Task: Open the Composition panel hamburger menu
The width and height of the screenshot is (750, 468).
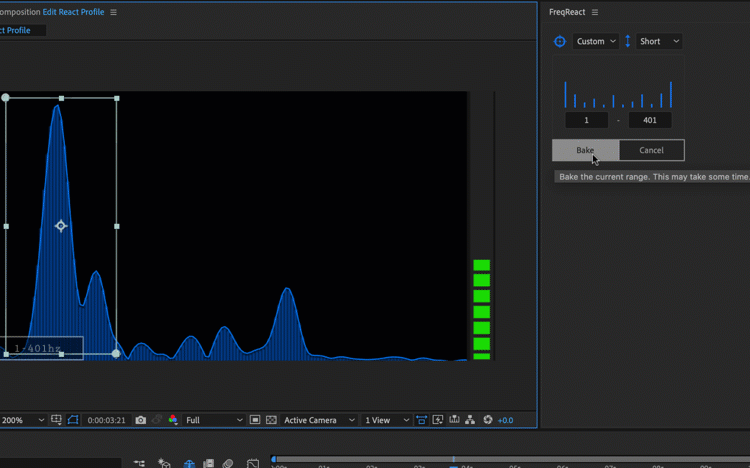Action: [x=113, y=12]
